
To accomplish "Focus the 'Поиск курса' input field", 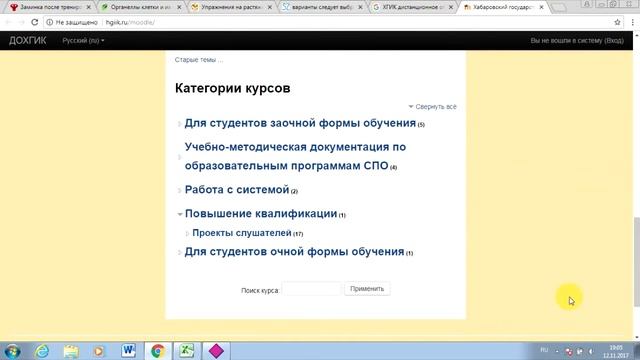I will point(311,289).
